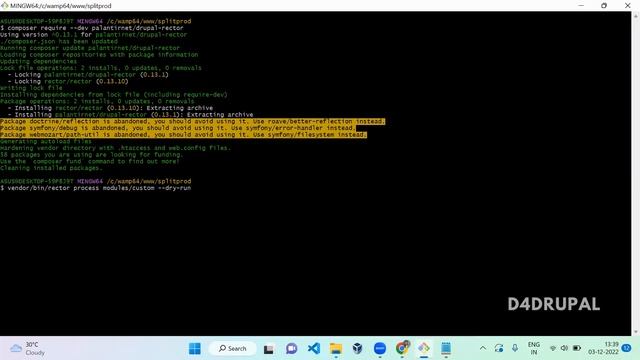The height and width of the screenshot is (360, 640).
Task: Click the 'Package doctrine/reflection is abandoned' warning line
Action: (192, 121)
